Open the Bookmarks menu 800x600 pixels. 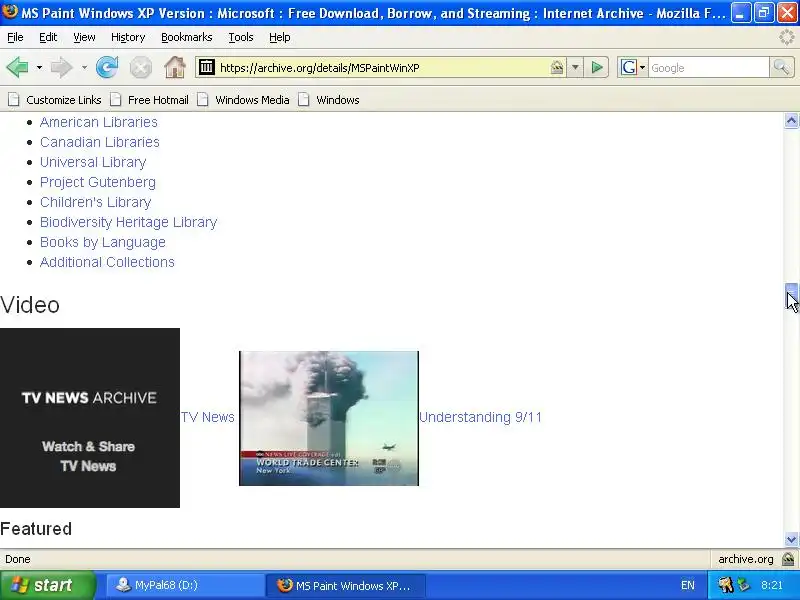coord(186,37)
